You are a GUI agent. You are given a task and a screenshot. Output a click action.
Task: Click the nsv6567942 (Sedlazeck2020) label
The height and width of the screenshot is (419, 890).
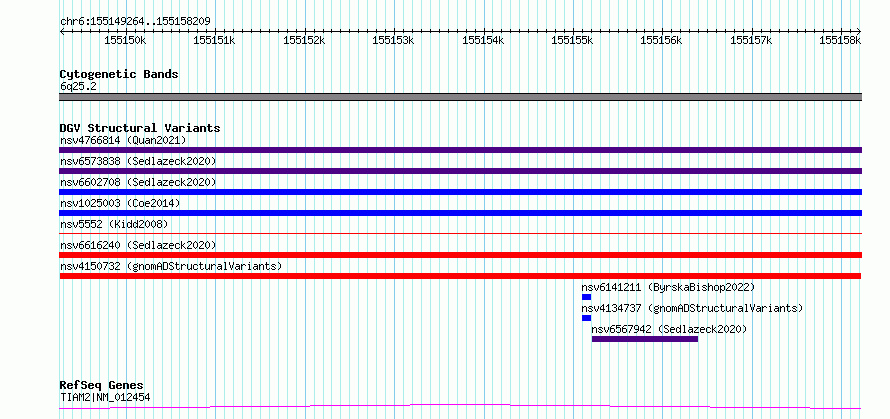[669, 329]
